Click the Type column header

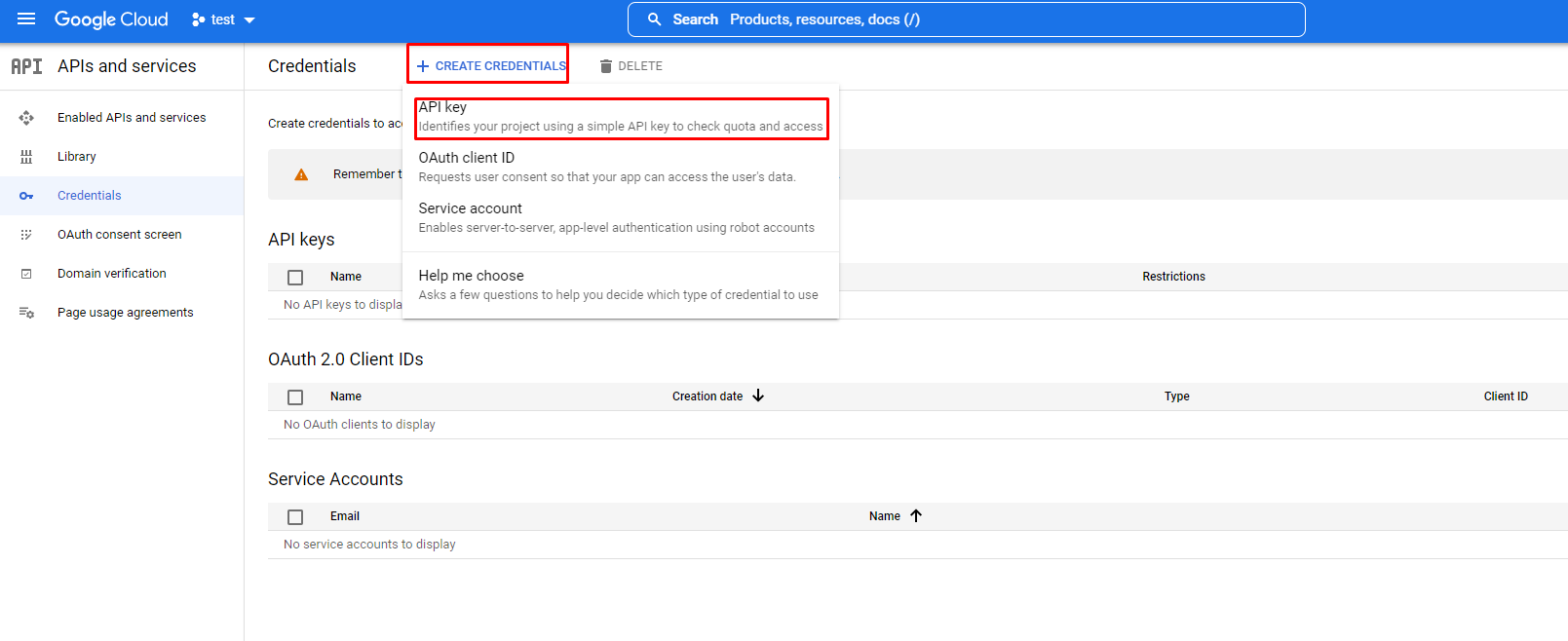point(1177,396)
